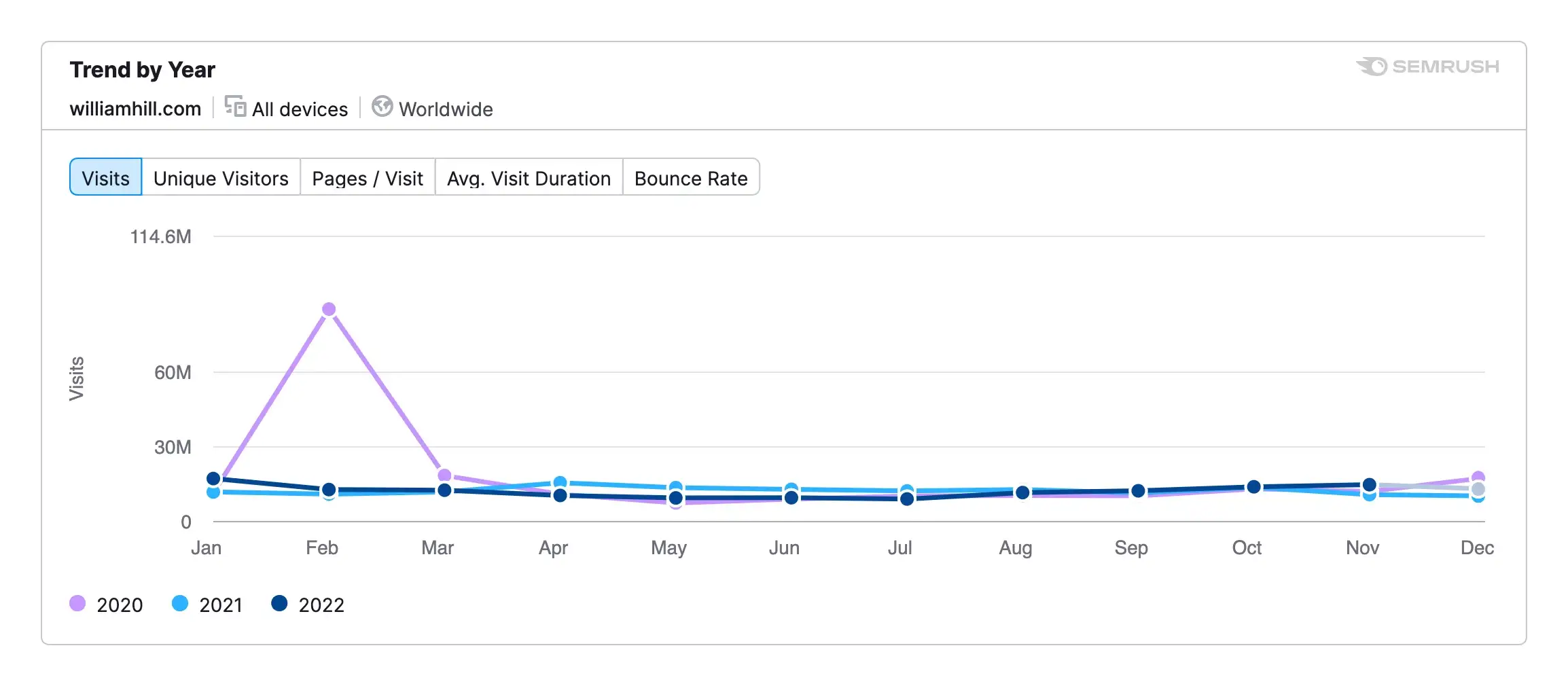This screenshot has height=686, width=1568.
Task: Click the 2021 April data point
Action: point(560,482)
